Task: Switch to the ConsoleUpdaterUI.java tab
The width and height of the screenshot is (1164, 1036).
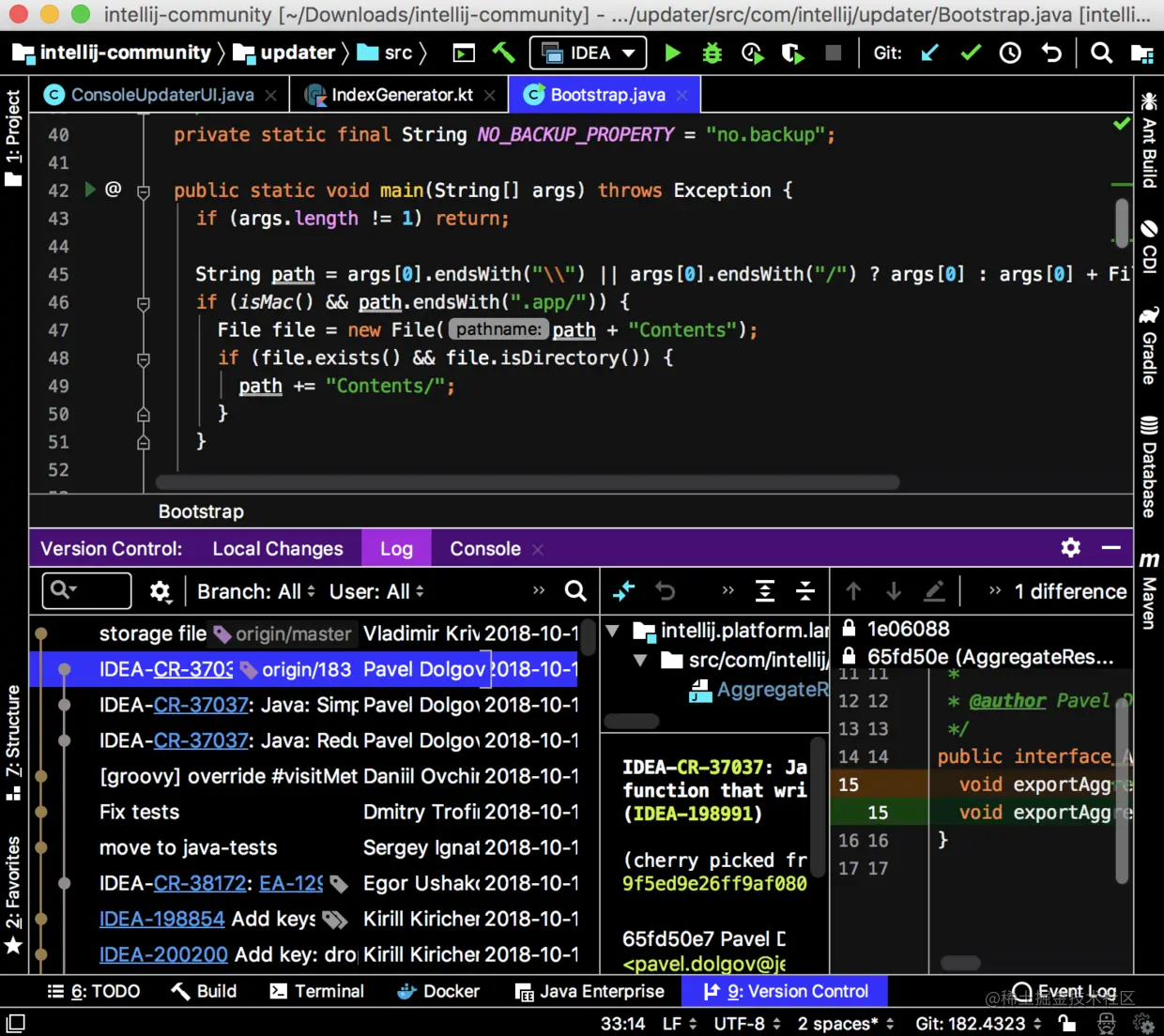Action: 161,95
